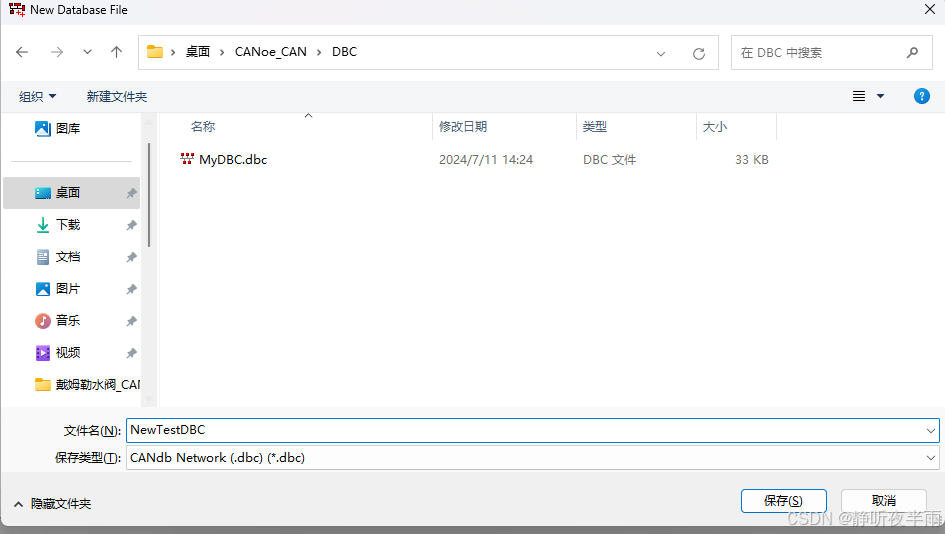This screenshot has width=945, height=534.
Task: Select 图库 in the navigation pane
Action: coord(58,128)
